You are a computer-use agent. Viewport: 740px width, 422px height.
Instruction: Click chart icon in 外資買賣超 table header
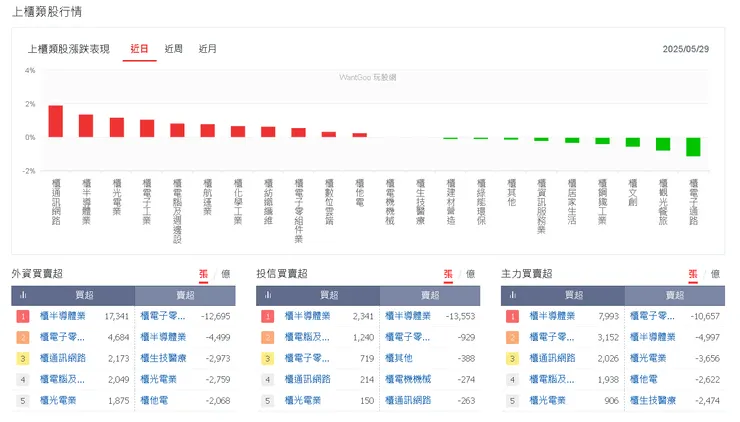tap(23, 295)
